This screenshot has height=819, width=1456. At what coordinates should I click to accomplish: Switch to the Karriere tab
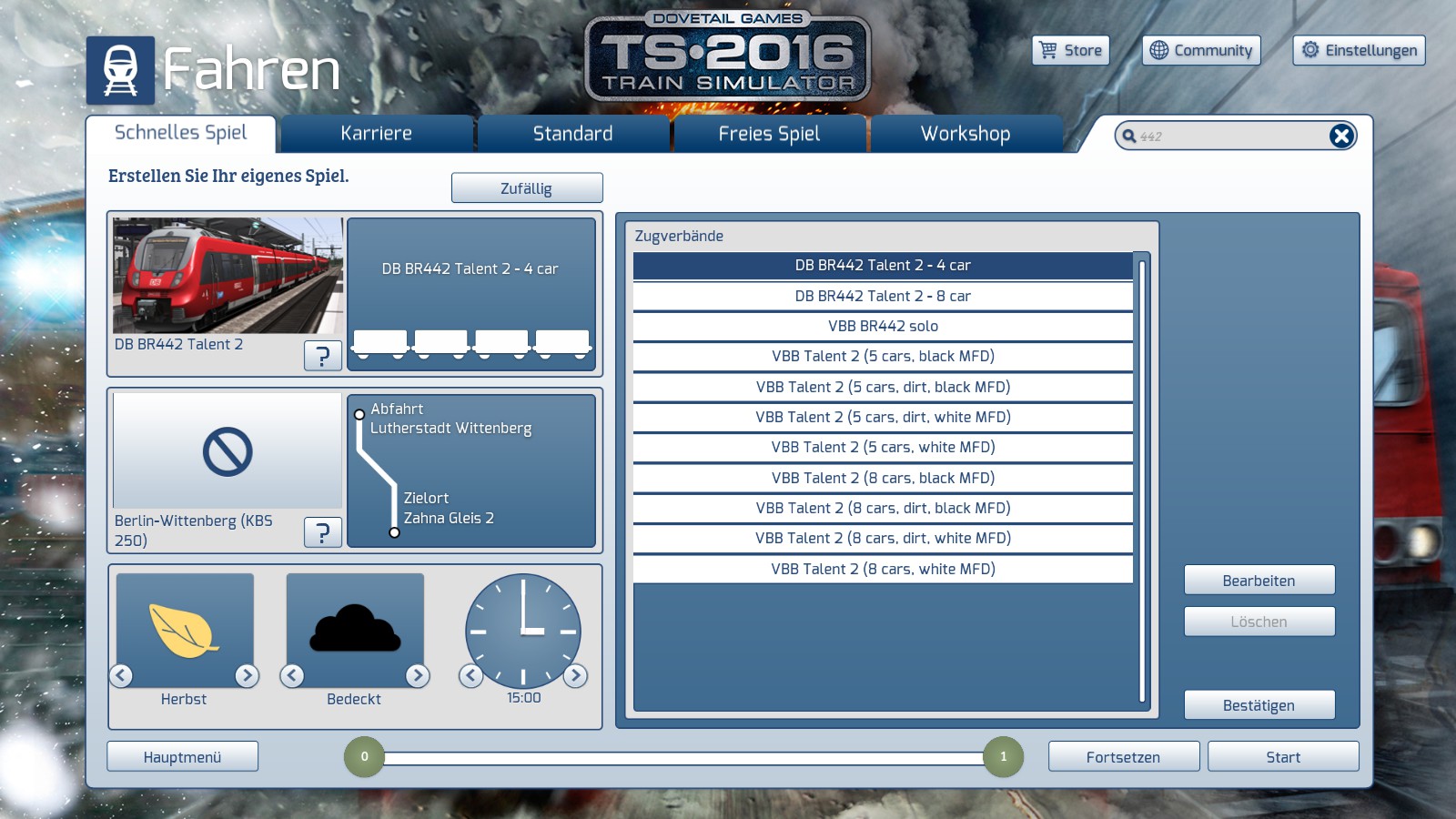coord(377,134)
